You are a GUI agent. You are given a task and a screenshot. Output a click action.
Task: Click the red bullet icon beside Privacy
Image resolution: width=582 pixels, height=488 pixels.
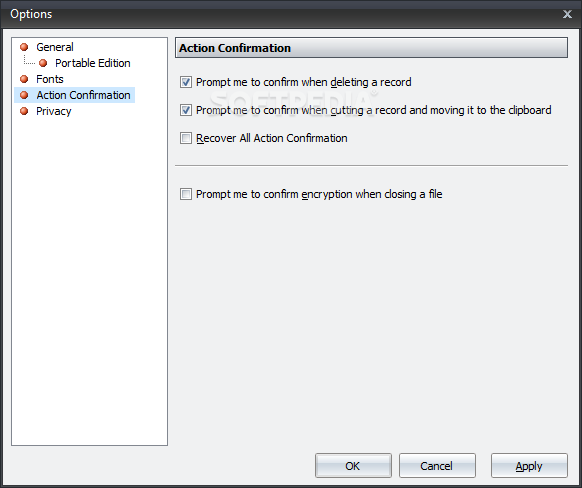24,111
